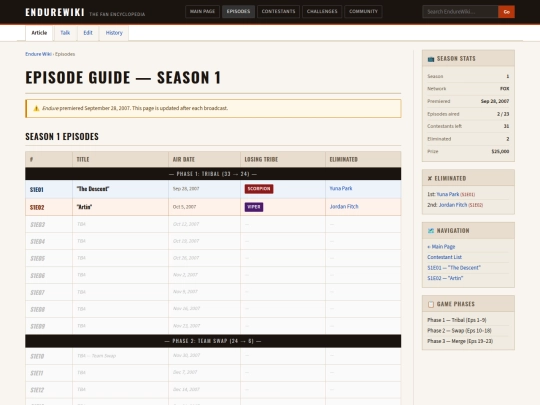Image resolution: width=540 pixels, height=405 pixels.
Task: Click the Episodes aired stat value
Action: (x=503, y=114)
